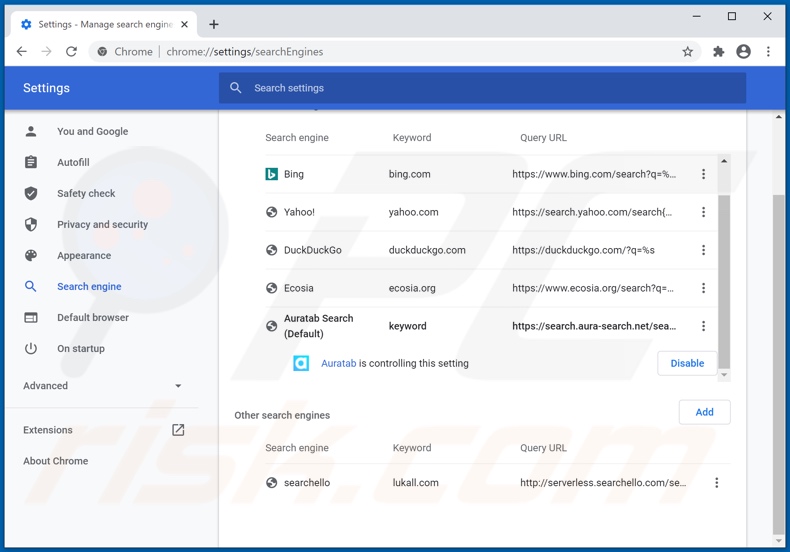Click Add to add search engine

[704, 412]
